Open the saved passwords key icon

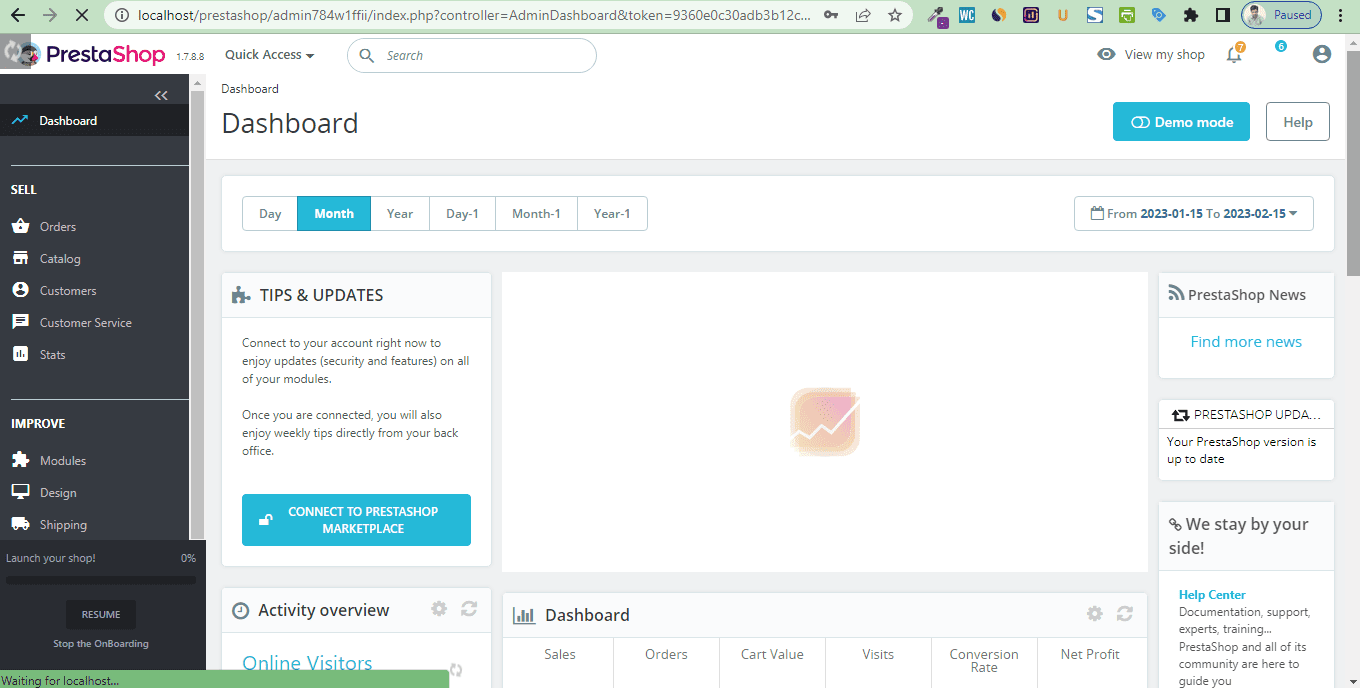tap(831, 16)
